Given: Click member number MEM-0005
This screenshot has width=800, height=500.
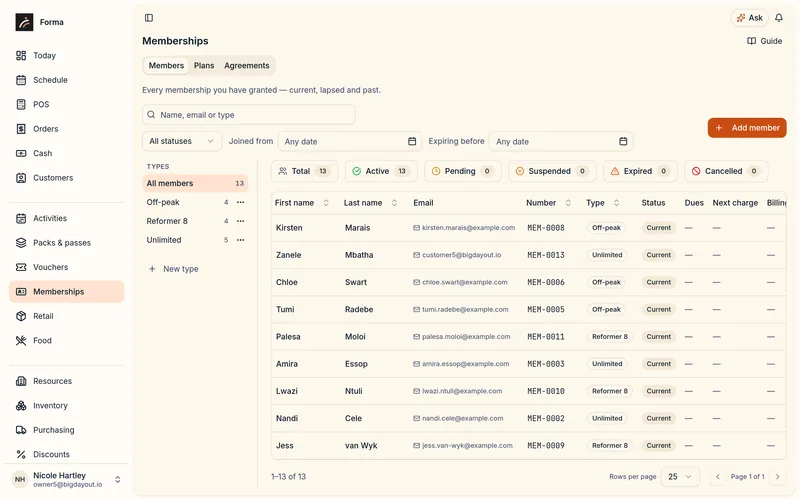Looking at the screenshot, I should coord(546,310).
